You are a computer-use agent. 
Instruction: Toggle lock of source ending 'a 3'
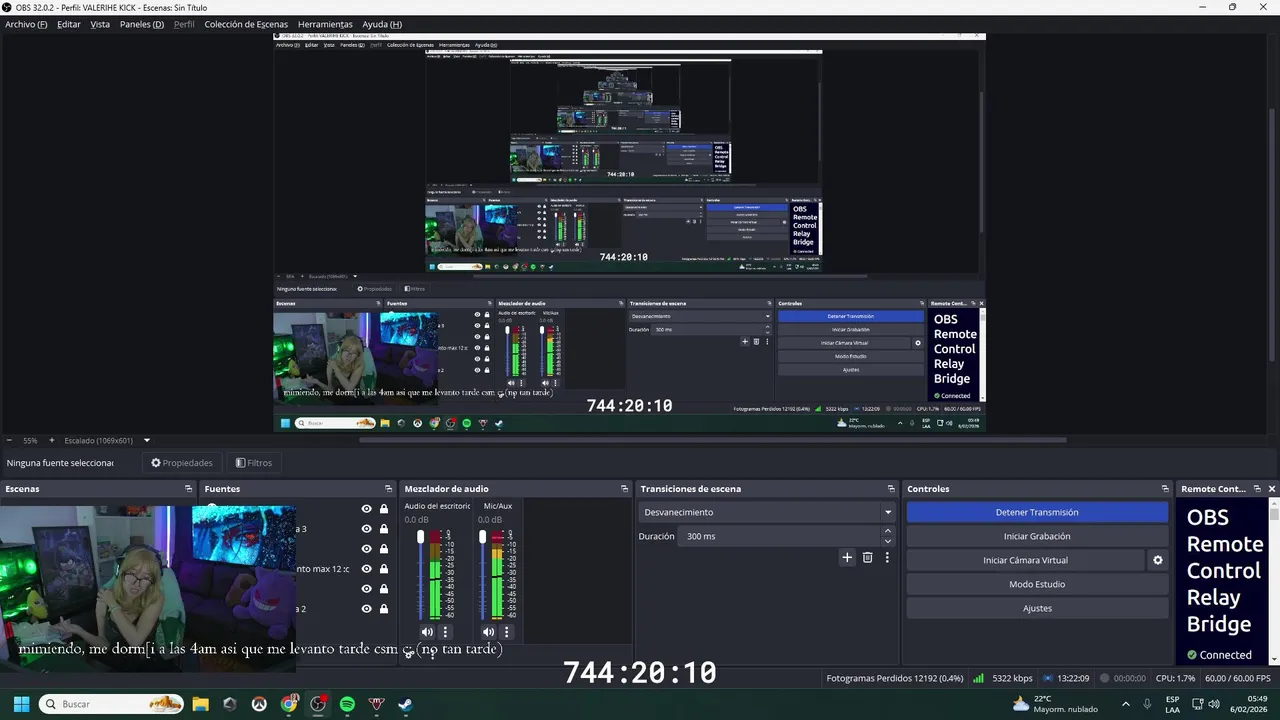[383, 529]
